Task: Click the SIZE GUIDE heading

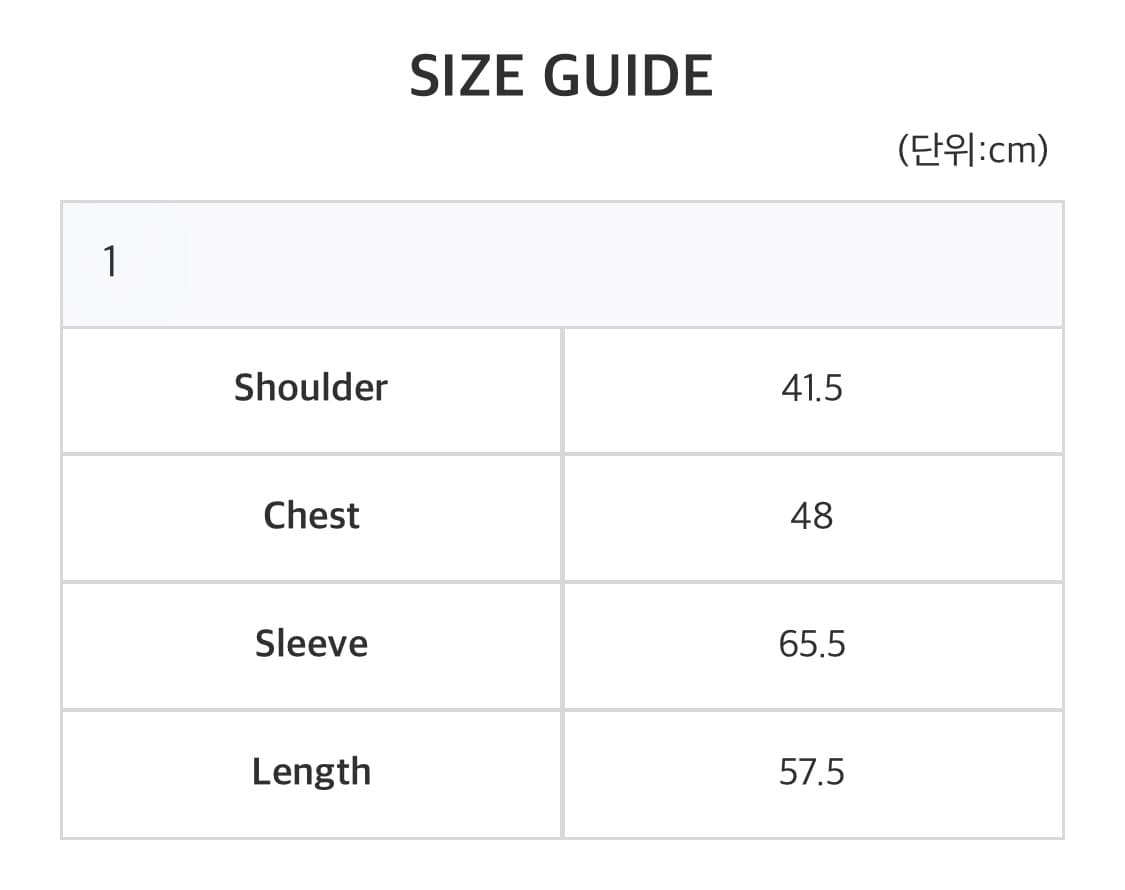Action: pyautogui.click(x=561, y=76)
